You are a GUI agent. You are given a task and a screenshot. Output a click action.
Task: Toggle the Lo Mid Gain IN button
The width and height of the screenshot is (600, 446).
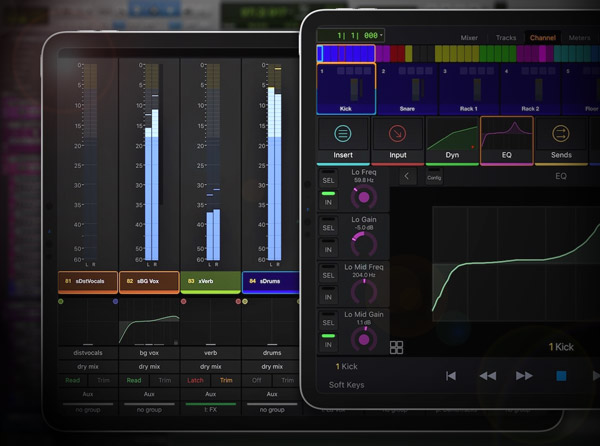click(328, 342)
